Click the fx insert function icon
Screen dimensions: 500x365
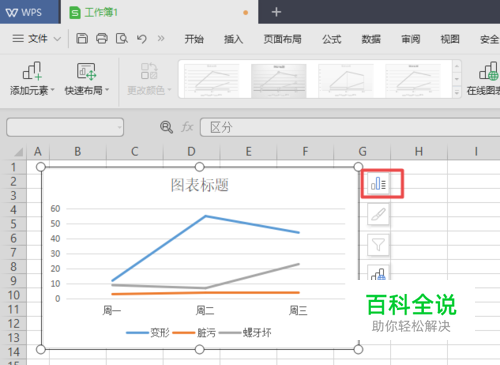(187, 127)
